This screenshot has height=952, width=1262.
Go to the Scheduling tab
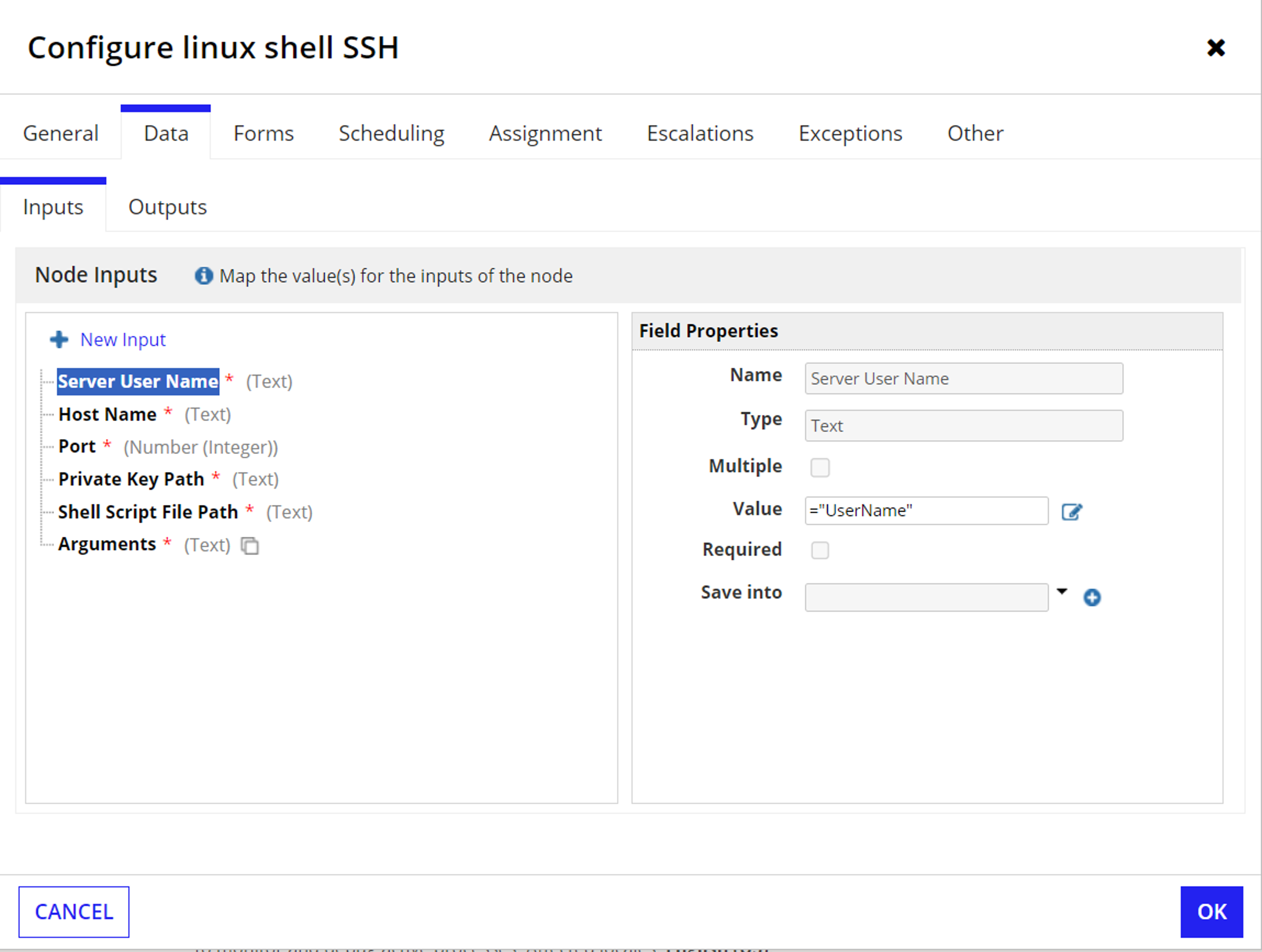pos(391,133)
